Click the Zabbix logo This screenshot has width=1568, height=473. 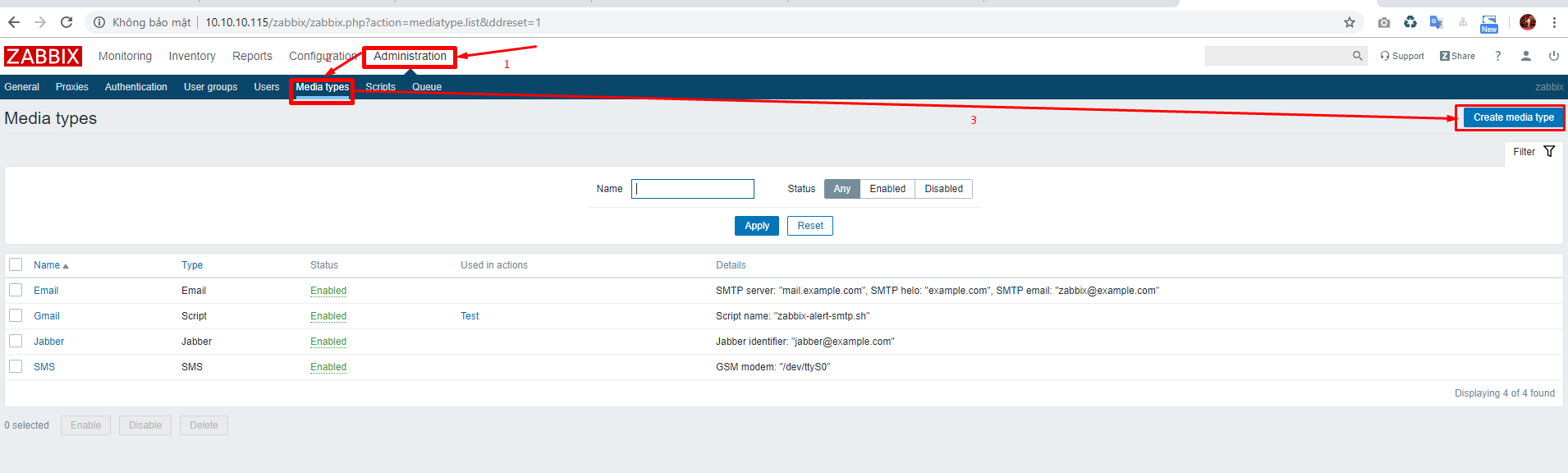click(43, 56)
